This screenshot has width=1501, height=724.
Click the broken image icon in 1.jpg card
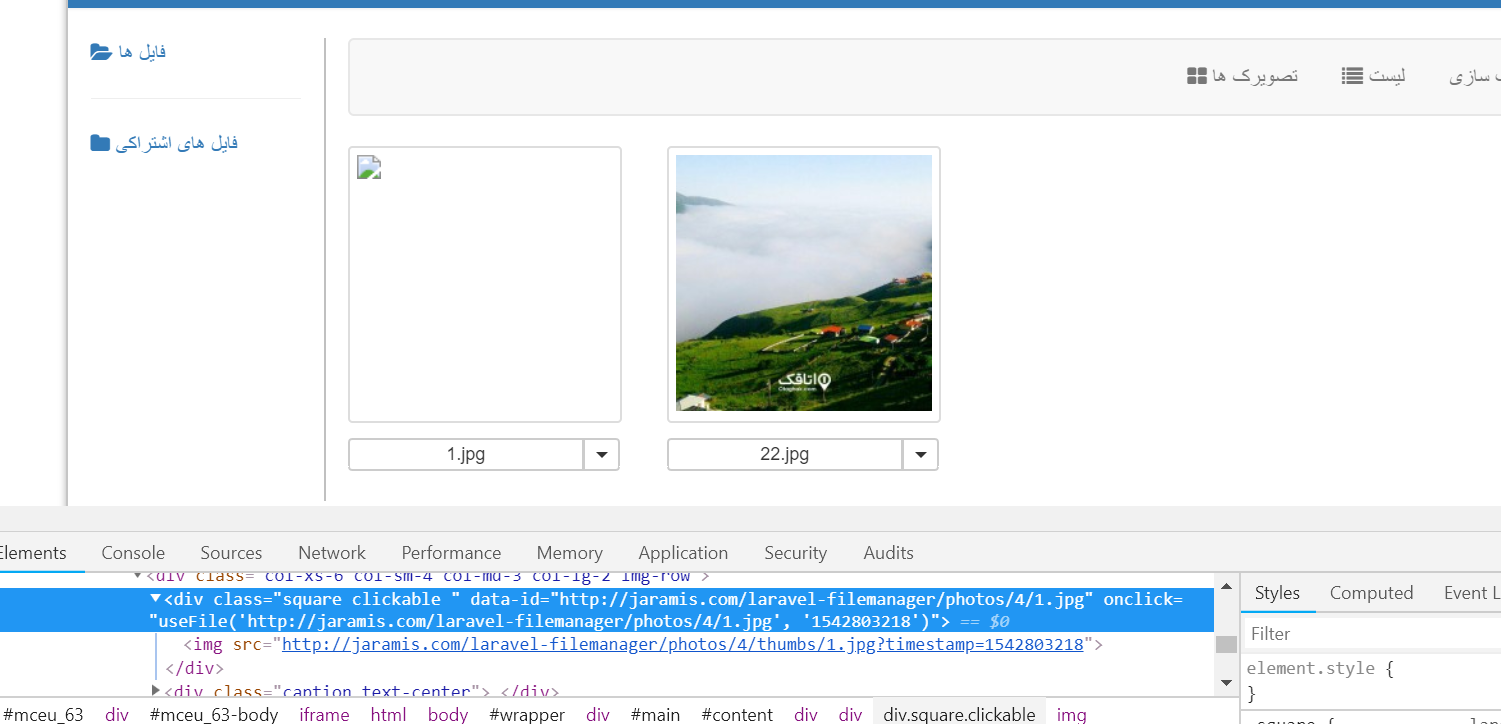tap(368, 167)
